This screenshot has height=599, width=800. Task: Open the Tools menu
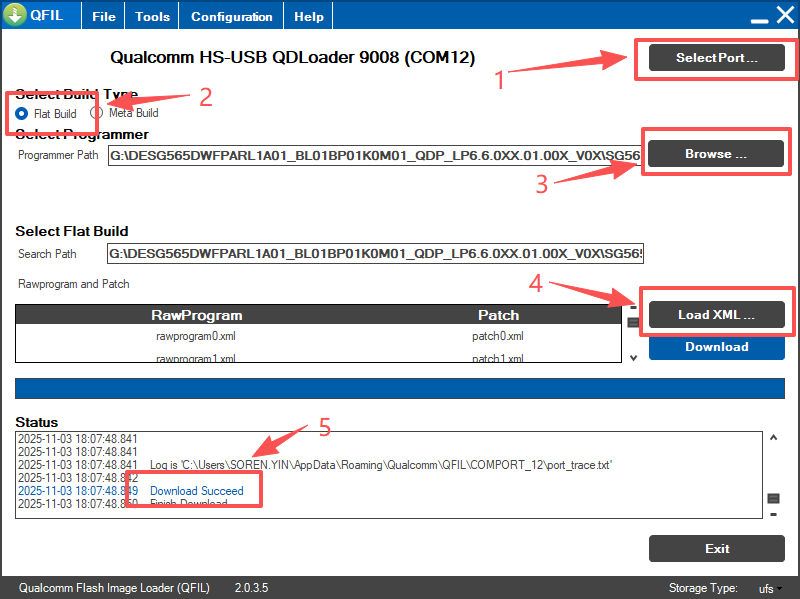tap(152, 16)
